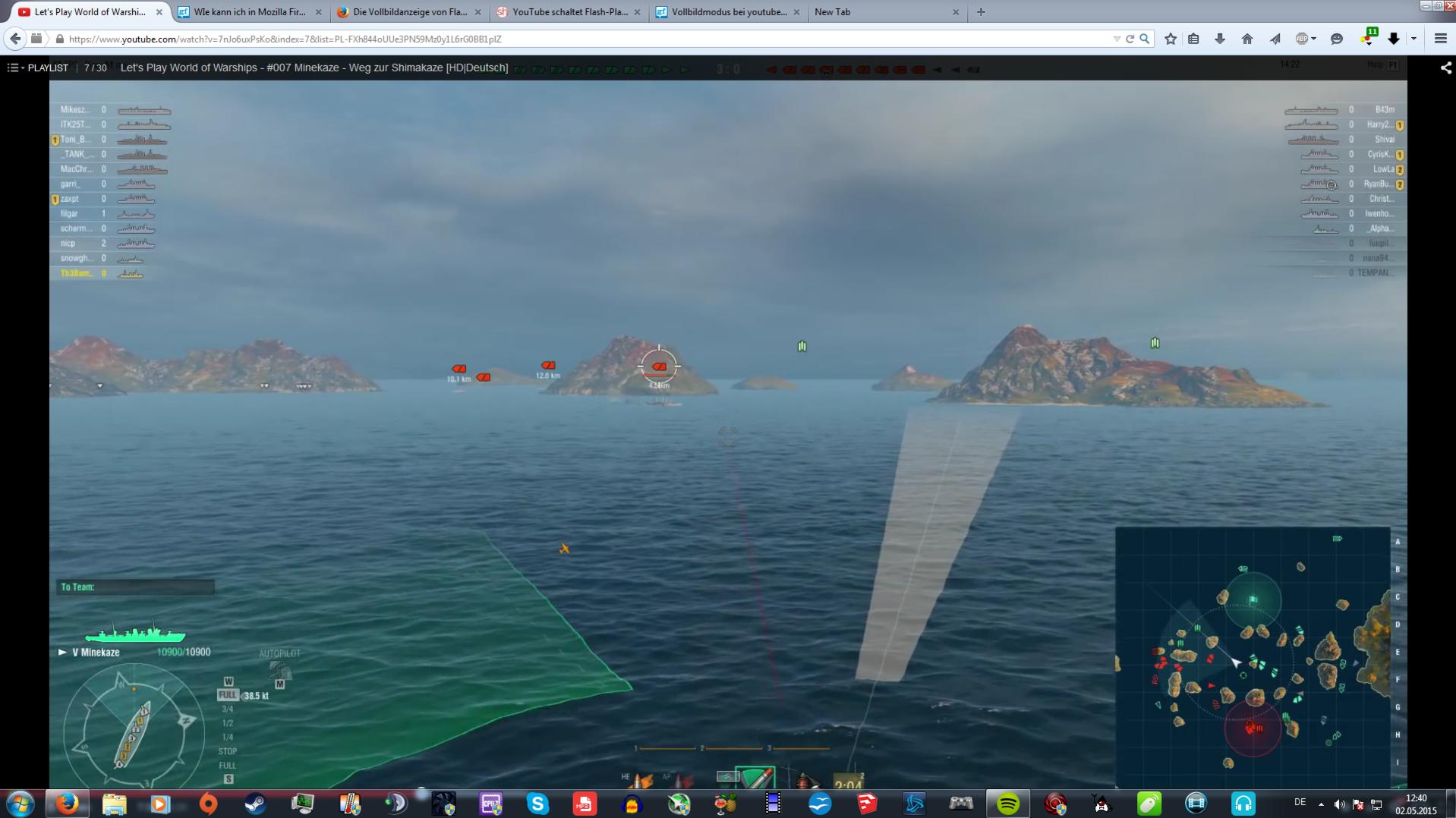
Task: Click the paper plane send icon
Action: 1275,39
